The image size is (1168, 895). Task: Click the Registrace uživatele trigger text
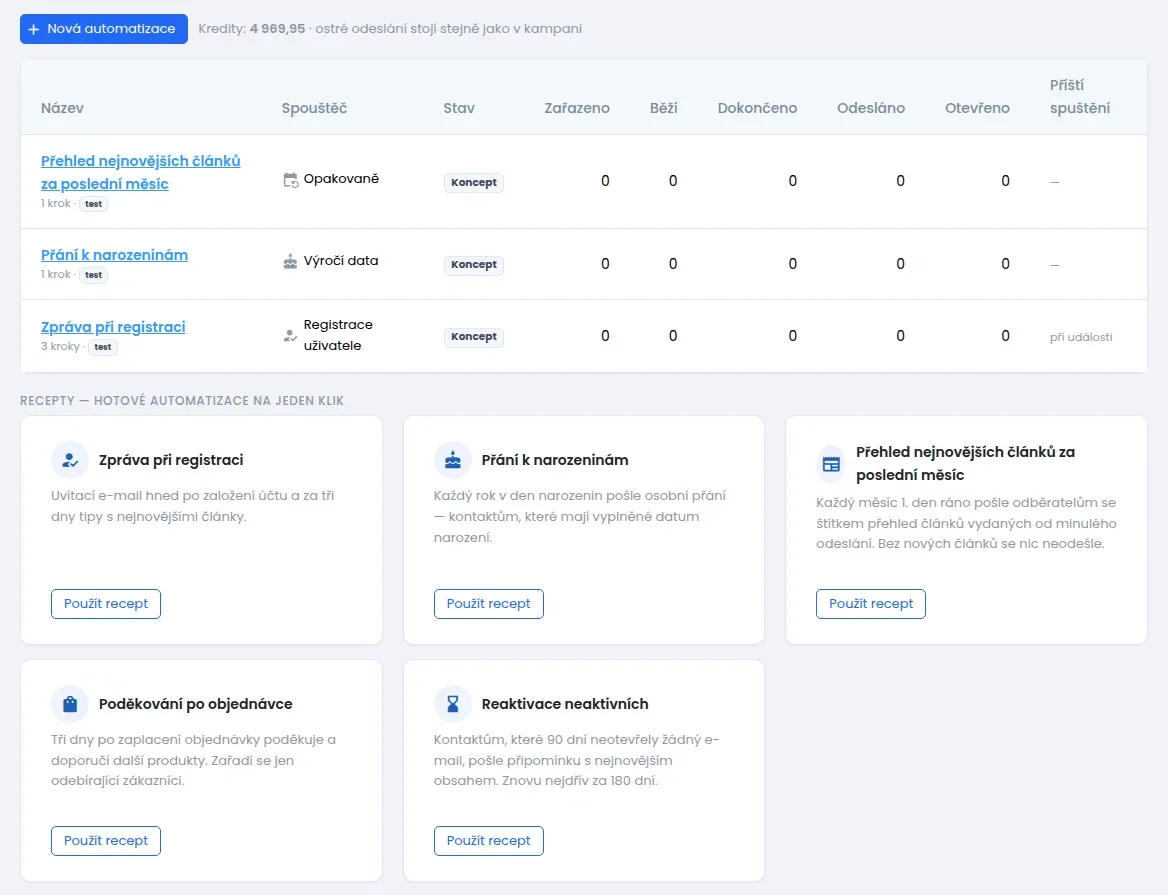pyautogui.click(x=338, y=335)
